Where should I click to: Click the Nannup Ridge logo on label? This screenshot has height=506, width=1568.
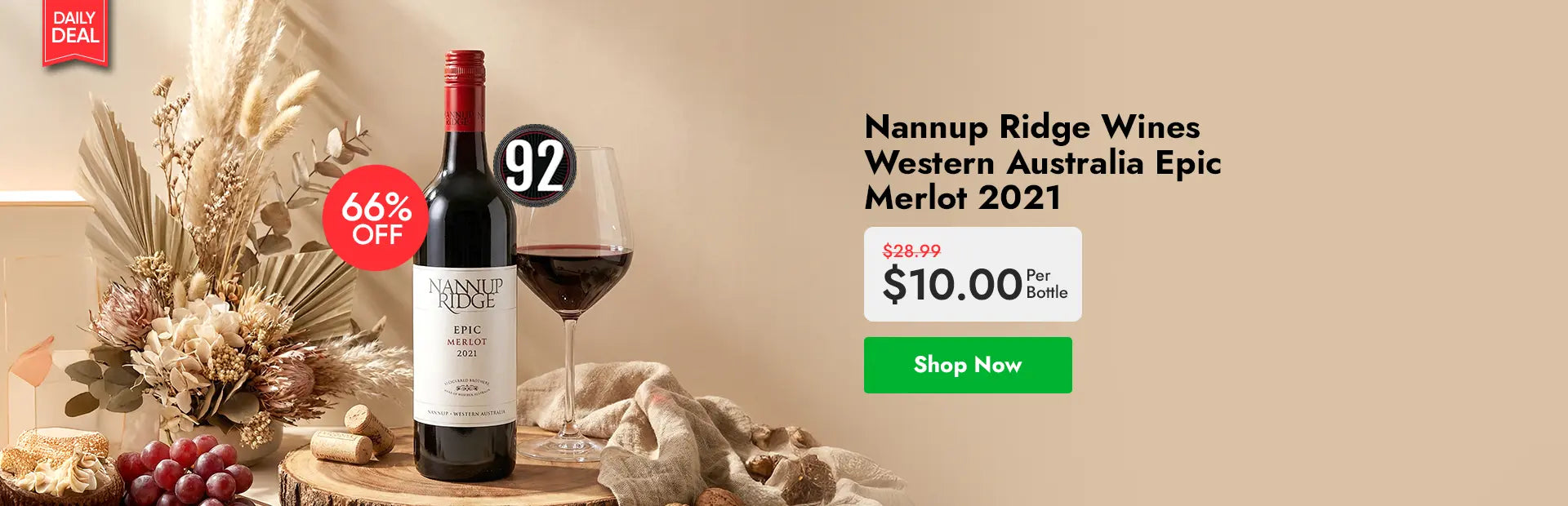click(465, 293)
